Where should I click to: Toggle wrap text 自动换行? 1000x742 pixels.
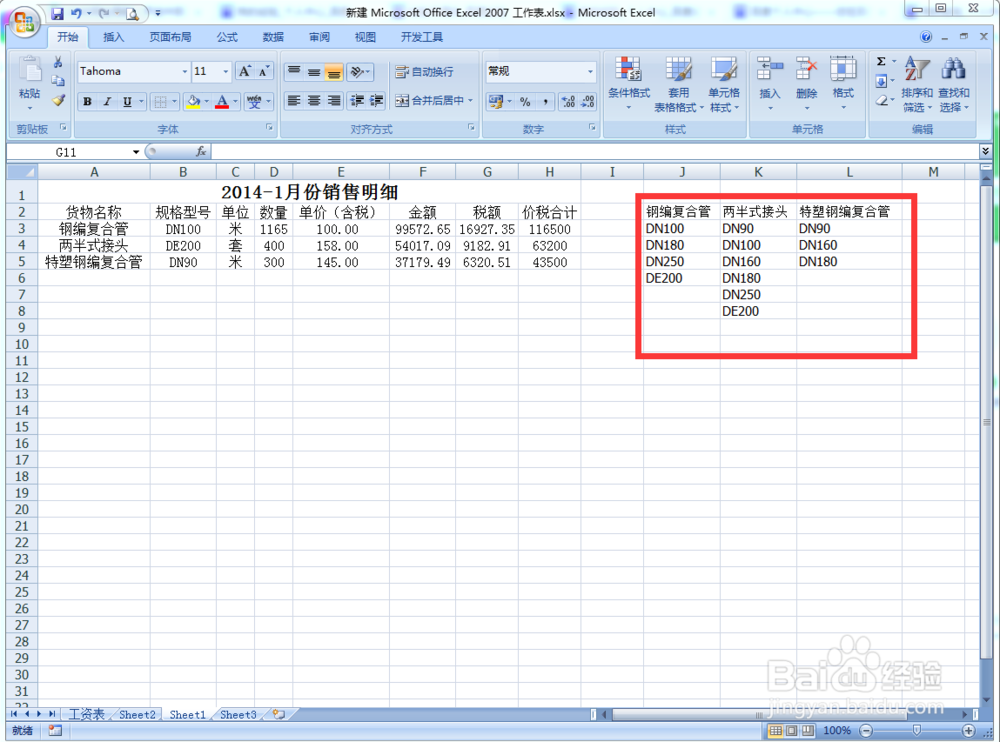(424, 71)
